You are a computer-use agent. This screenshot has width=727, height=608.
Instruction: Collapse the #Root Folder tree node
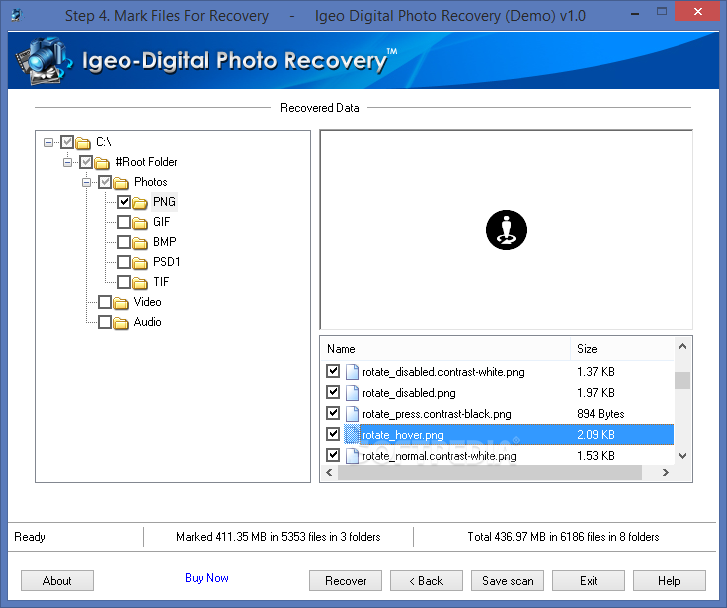(x=67, y=162)
